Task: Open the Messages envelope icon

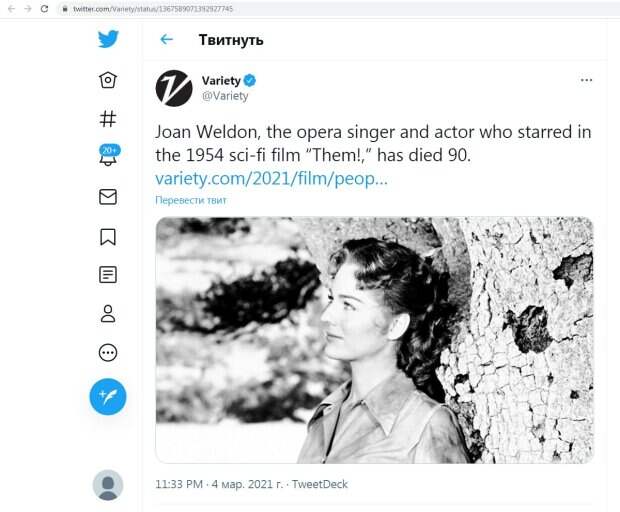Action: pyautogui.click(x=108, y=197)
